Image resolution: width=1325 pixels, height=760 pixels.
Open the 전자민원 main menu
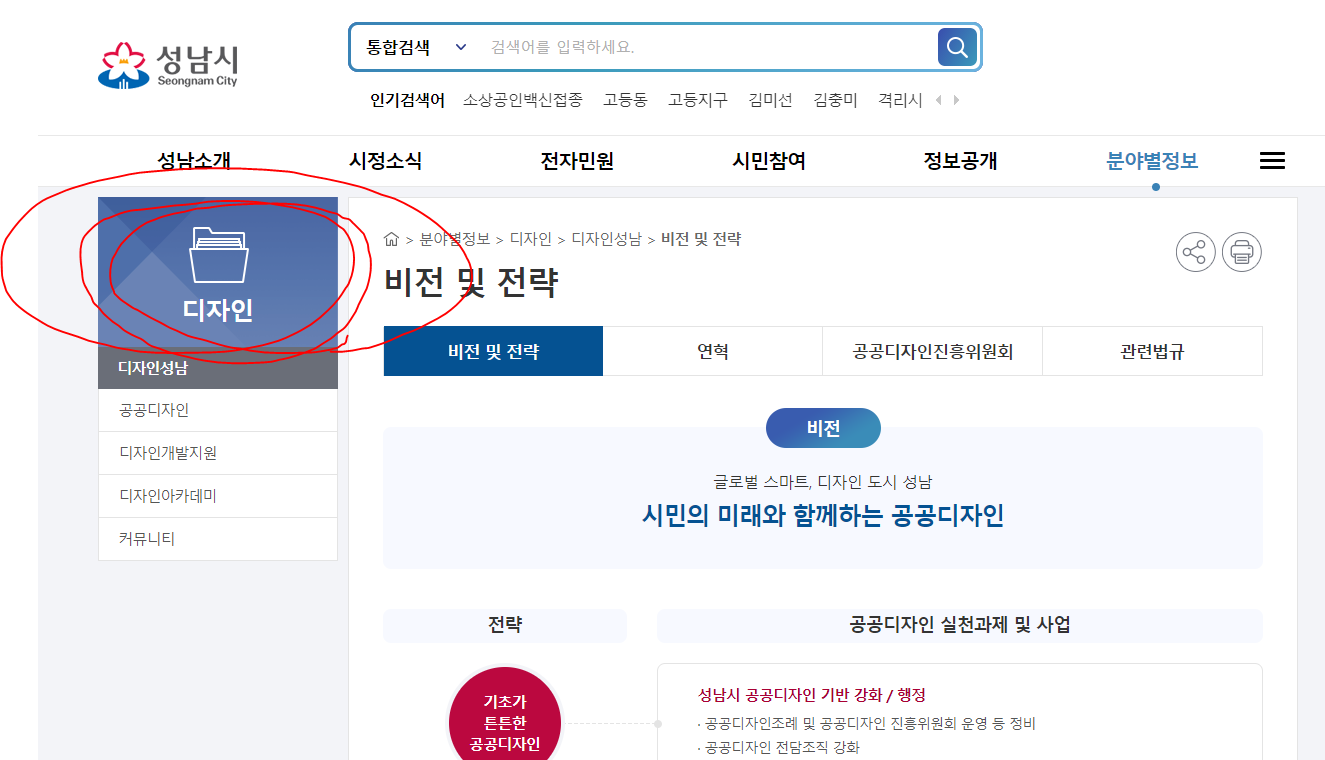point(577,161)
